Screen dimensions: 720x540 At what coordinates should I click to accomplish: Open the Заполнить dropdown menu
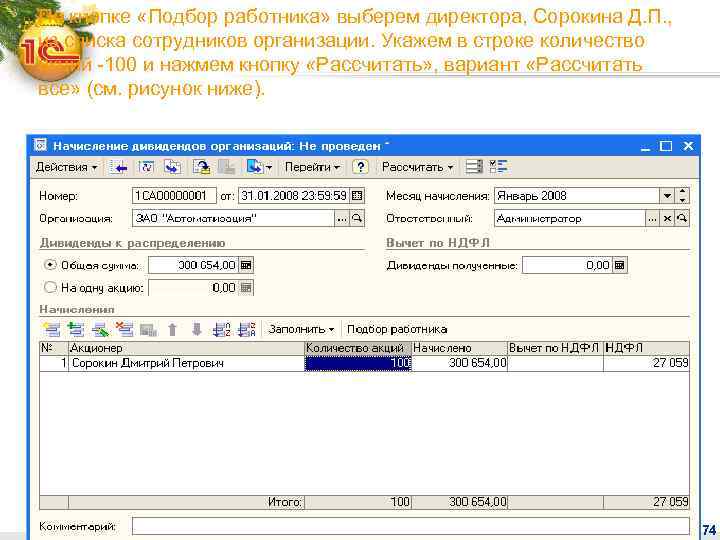click(x=301, y=329)
